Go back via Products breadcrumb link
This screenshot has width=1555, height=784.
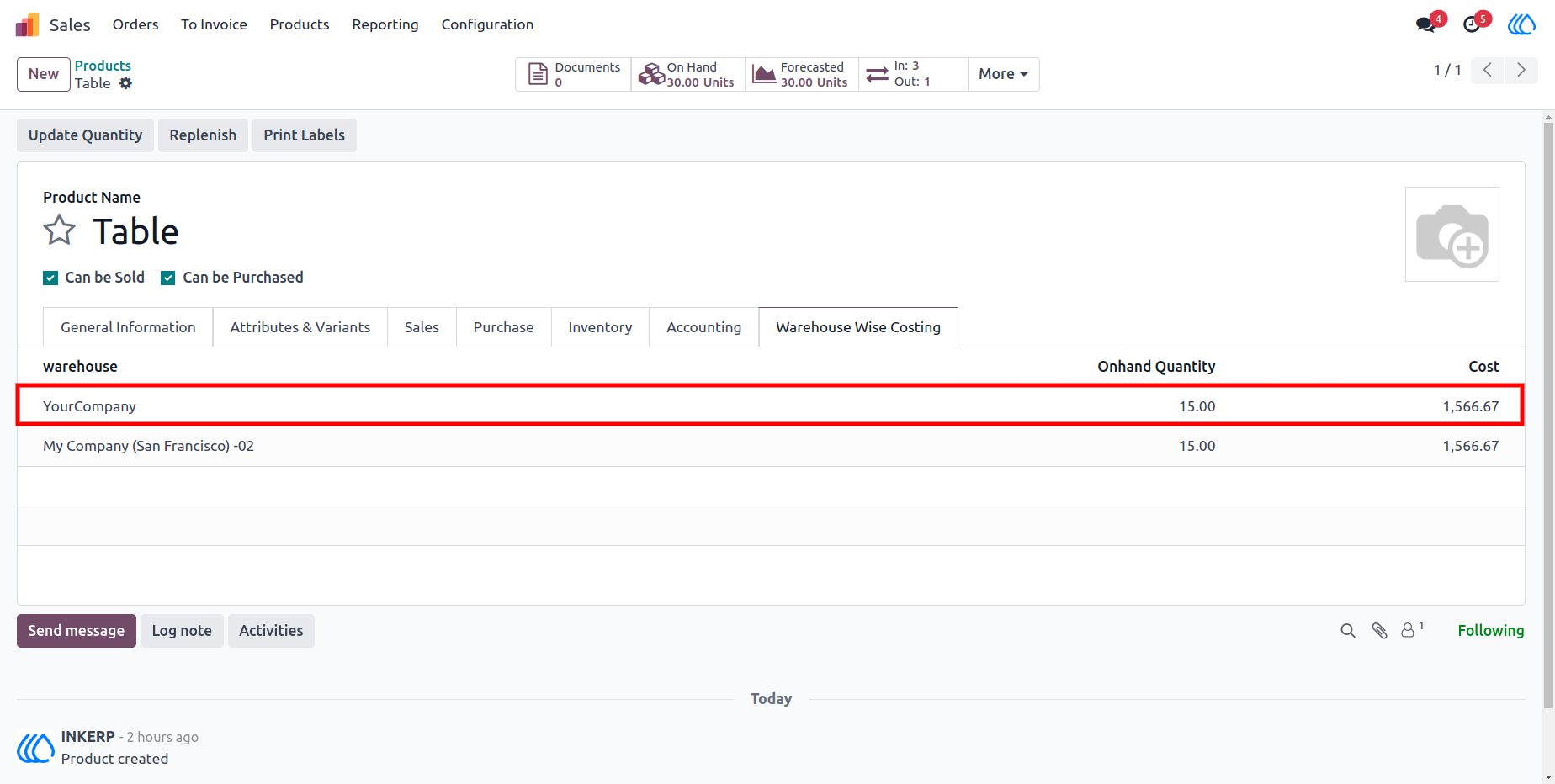[x=103, y=66]
